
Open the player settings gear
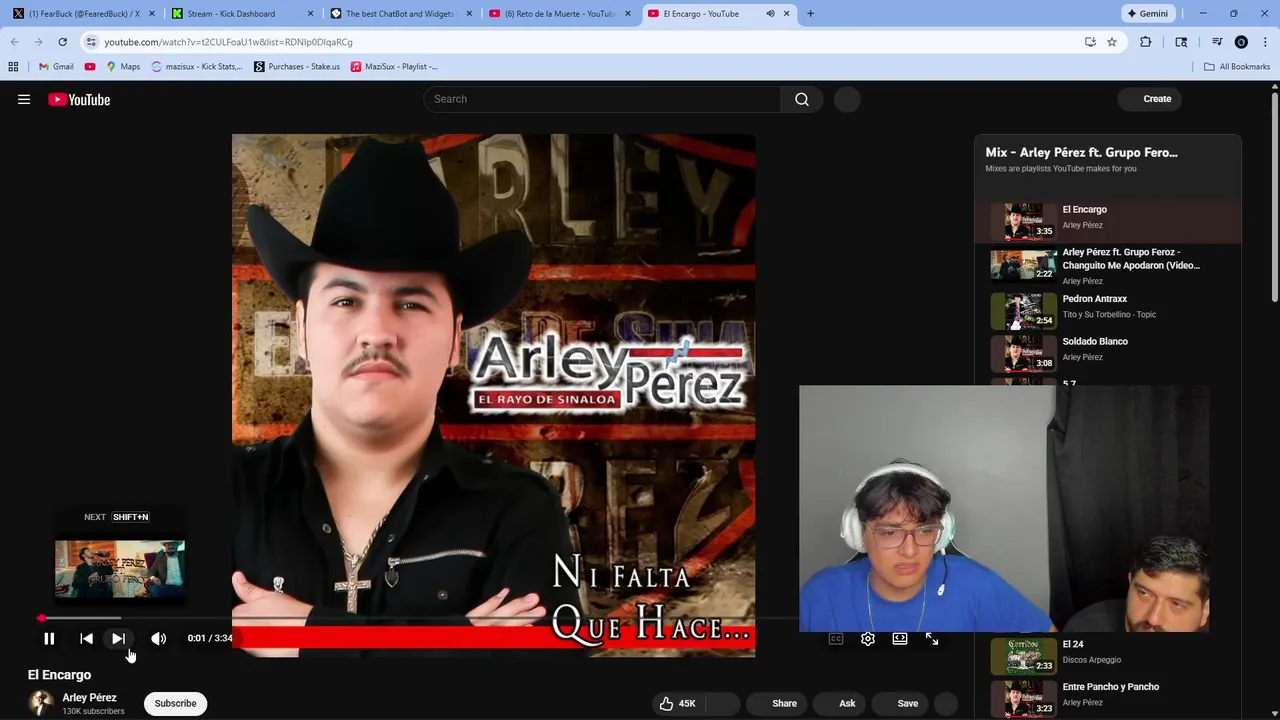868,638
